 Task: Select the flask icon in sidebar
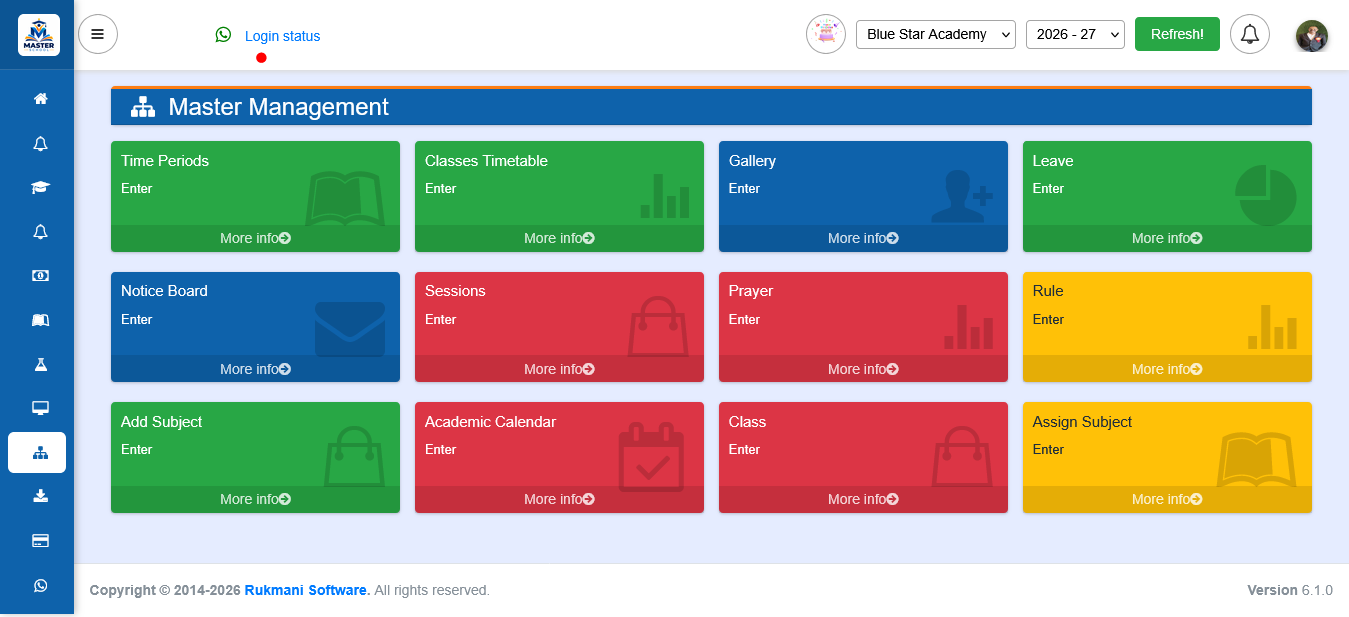tap(40, 364)
